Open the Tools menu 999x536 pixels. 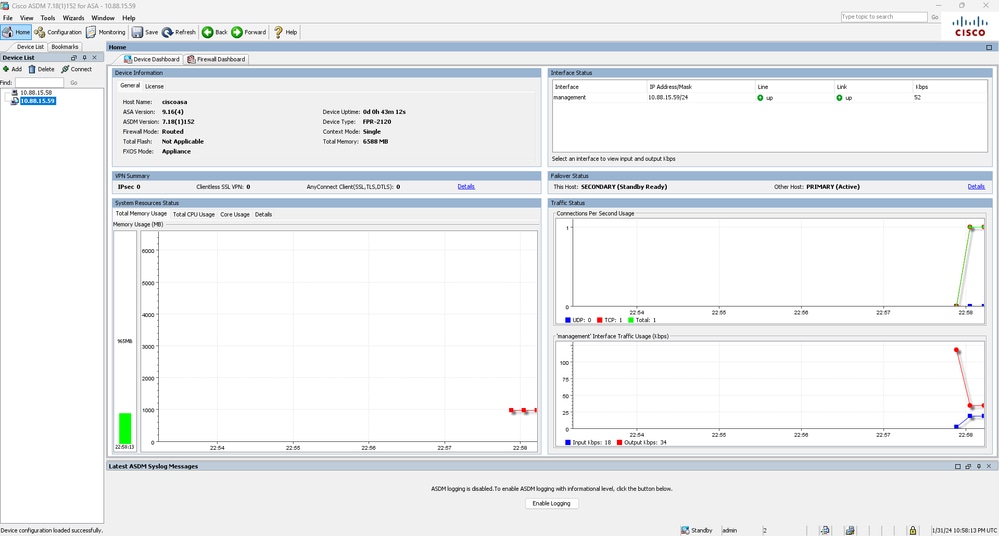click(x=48, y=18)
